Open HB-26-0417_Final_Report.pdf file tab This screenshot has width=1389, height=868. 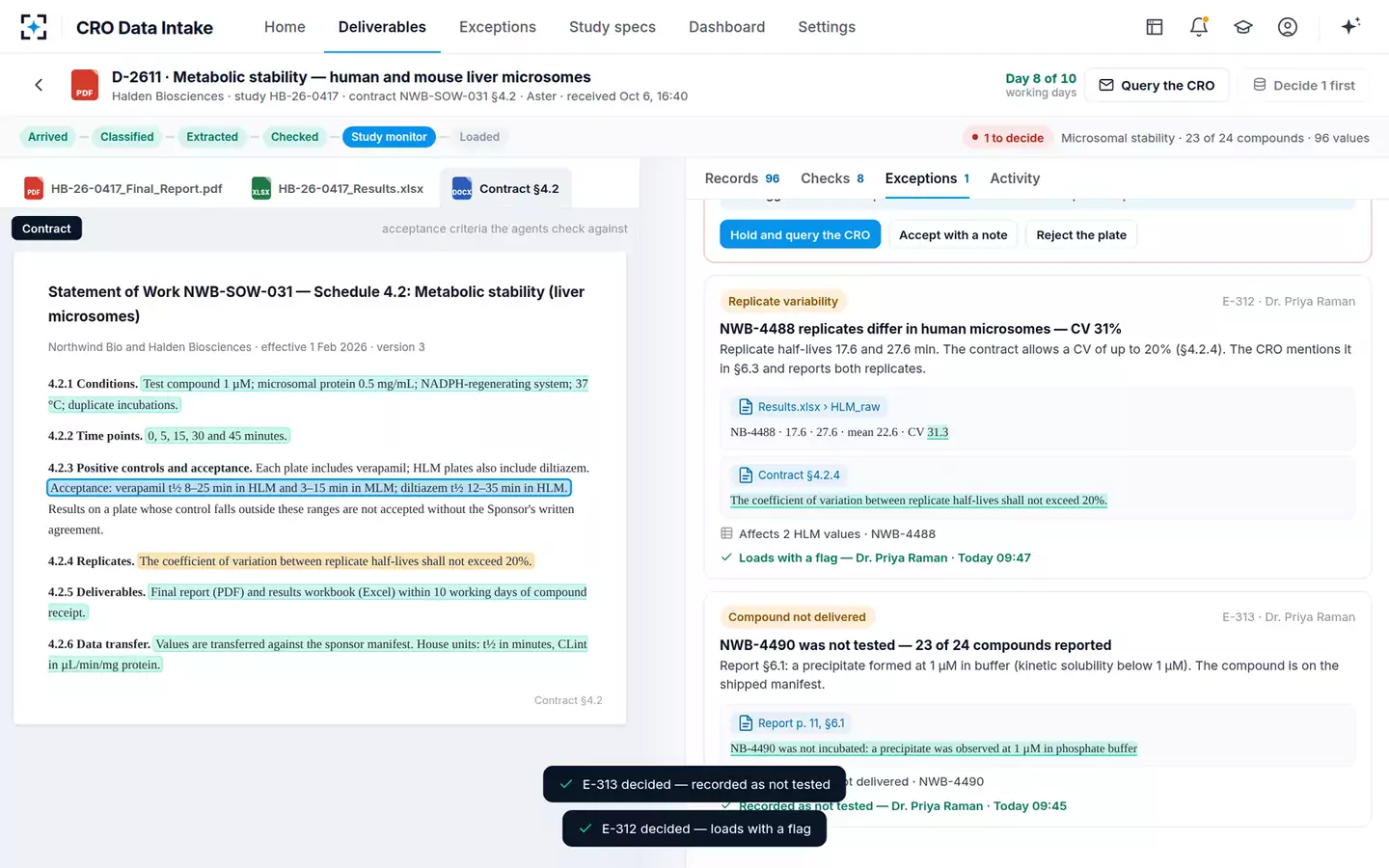123,188
